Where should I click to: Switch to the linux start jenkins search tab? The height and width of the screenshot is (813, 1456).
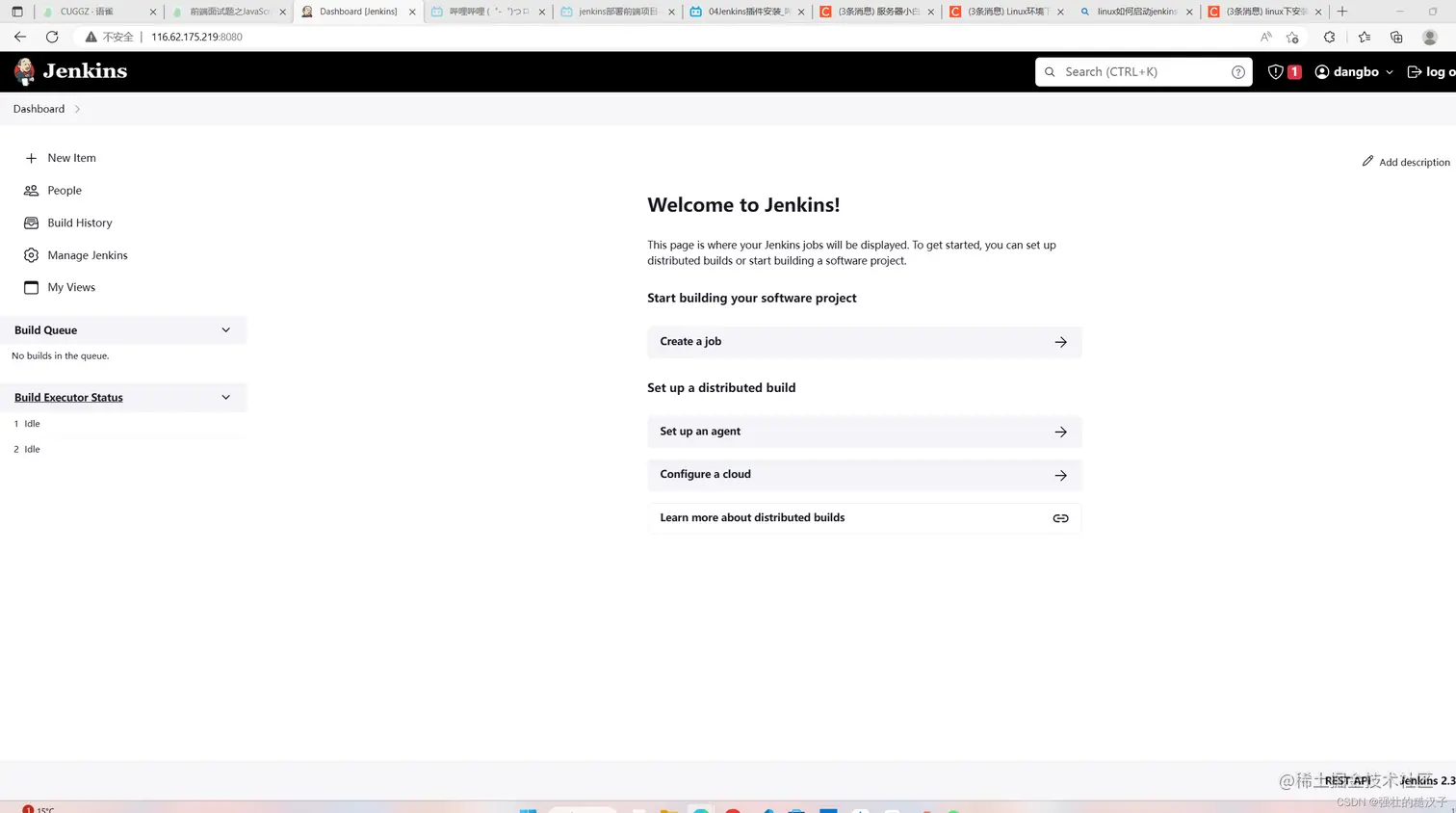(x=1136, y=12)
